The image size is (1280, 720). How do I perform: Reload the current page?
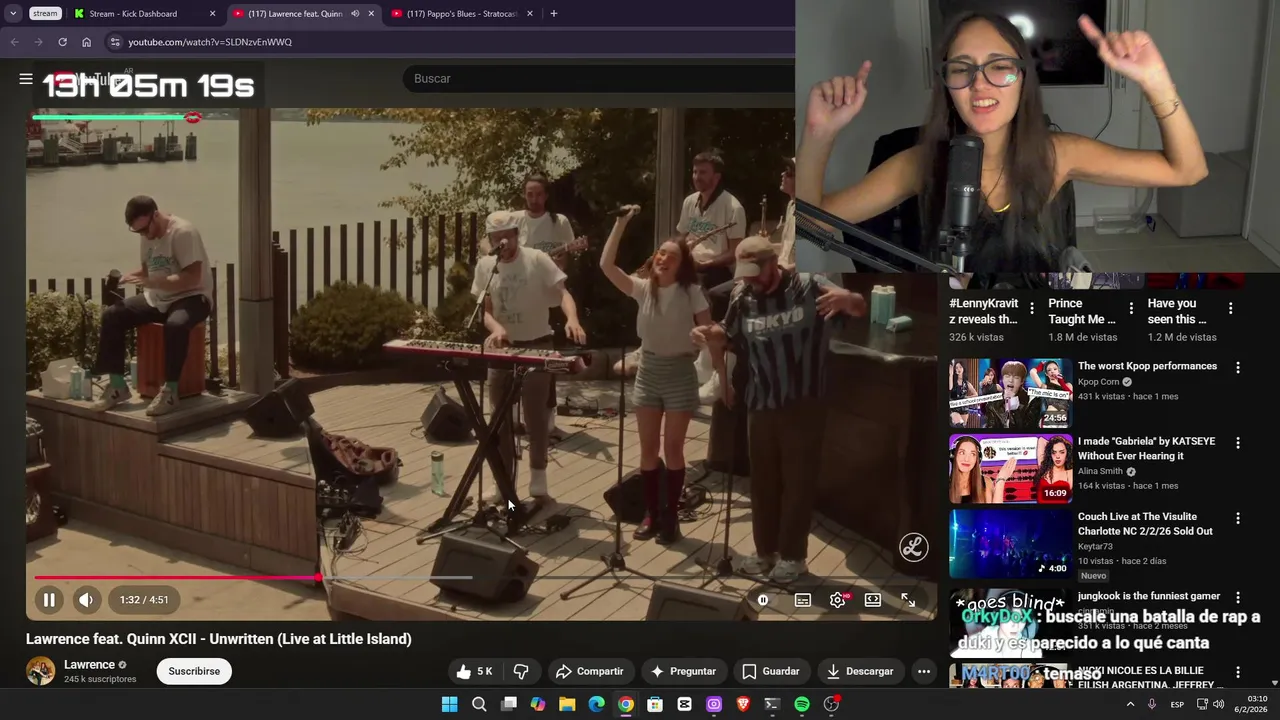click(x=62, y=42)
